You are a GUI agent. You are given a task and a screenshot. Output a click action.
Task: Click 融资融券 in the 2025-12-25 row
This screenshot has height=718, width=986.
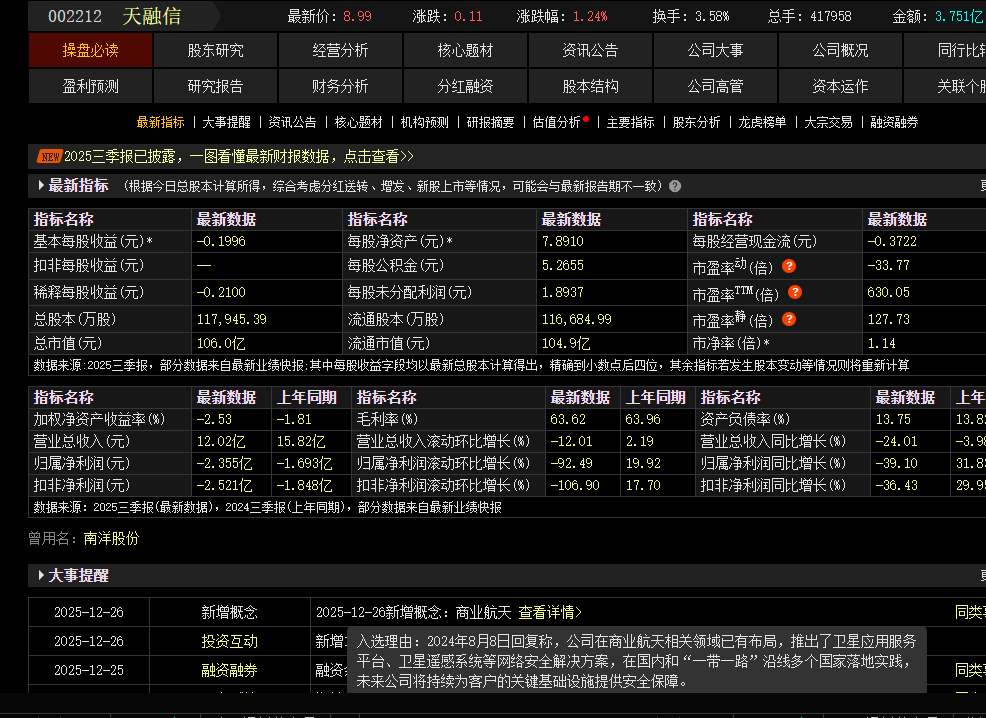click(x=230, y=670)
